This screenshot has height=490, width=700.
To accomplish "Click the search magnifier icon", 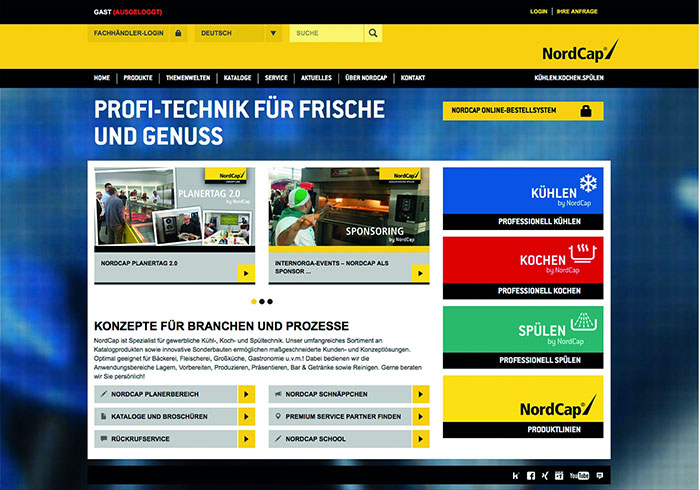I will pyautogui.click(x=373, y=33).
